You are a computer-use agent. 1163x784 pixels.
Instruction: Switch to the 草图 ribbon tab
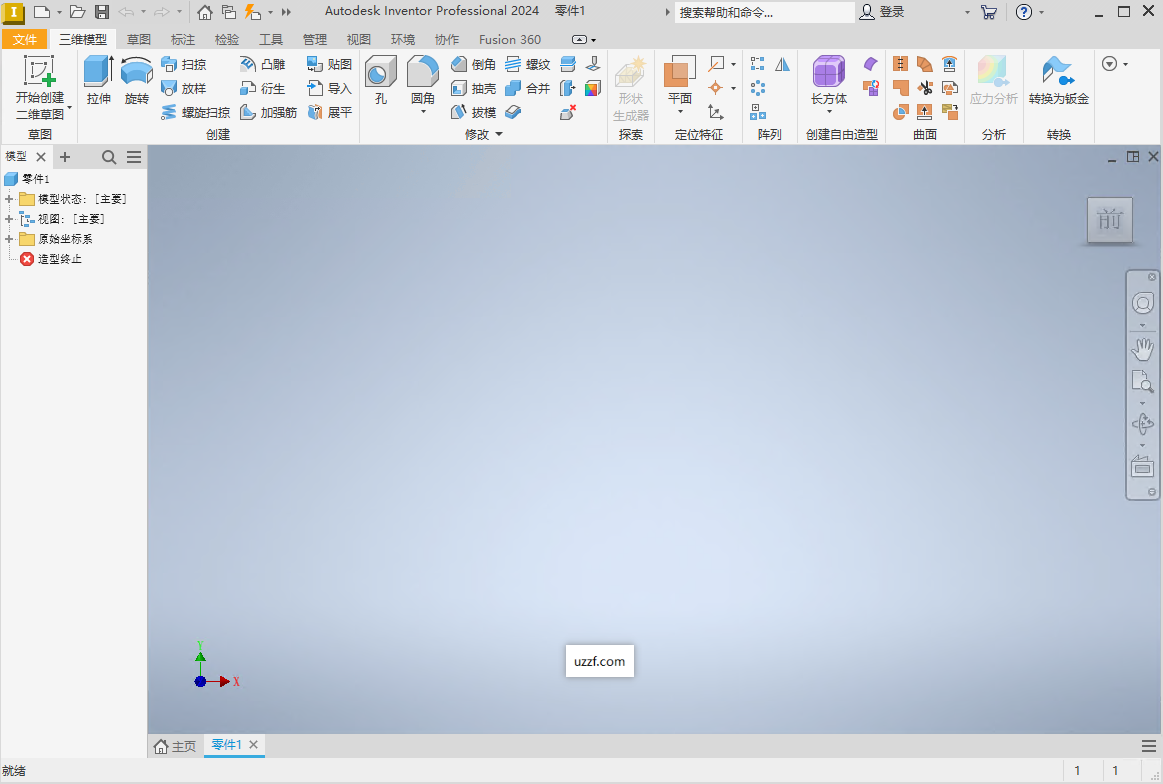138,39
